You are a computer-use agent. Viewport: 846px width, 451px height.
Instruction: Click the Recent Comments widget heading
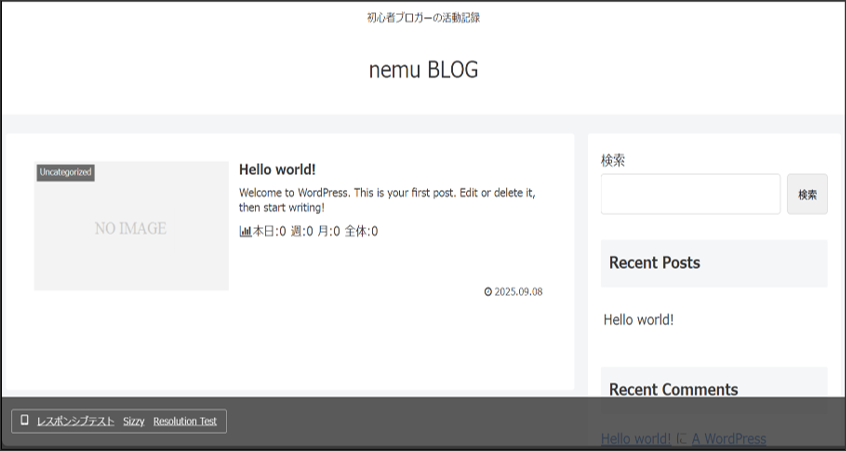673,389
